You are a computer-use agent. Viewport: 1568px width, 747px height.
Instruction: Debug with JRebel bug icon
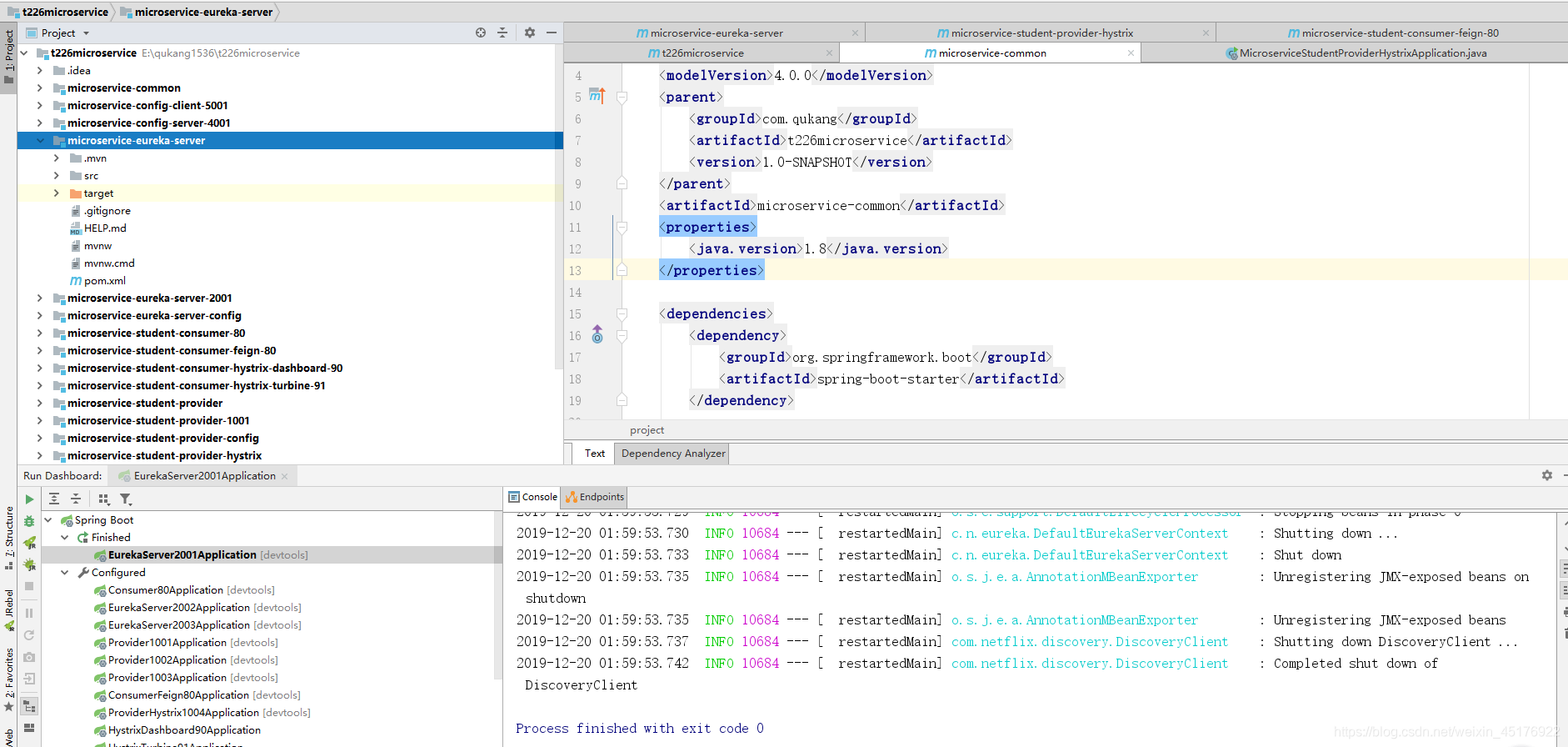[x=29, y=564]
